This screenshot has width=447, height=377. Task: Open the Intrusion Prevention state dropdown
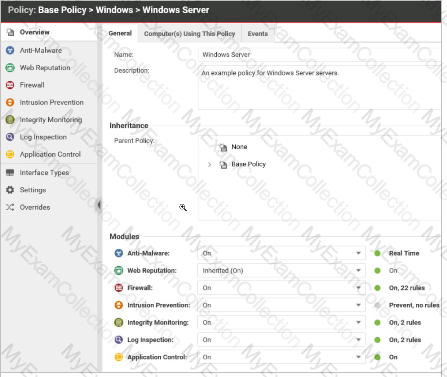tap(281, 305)
